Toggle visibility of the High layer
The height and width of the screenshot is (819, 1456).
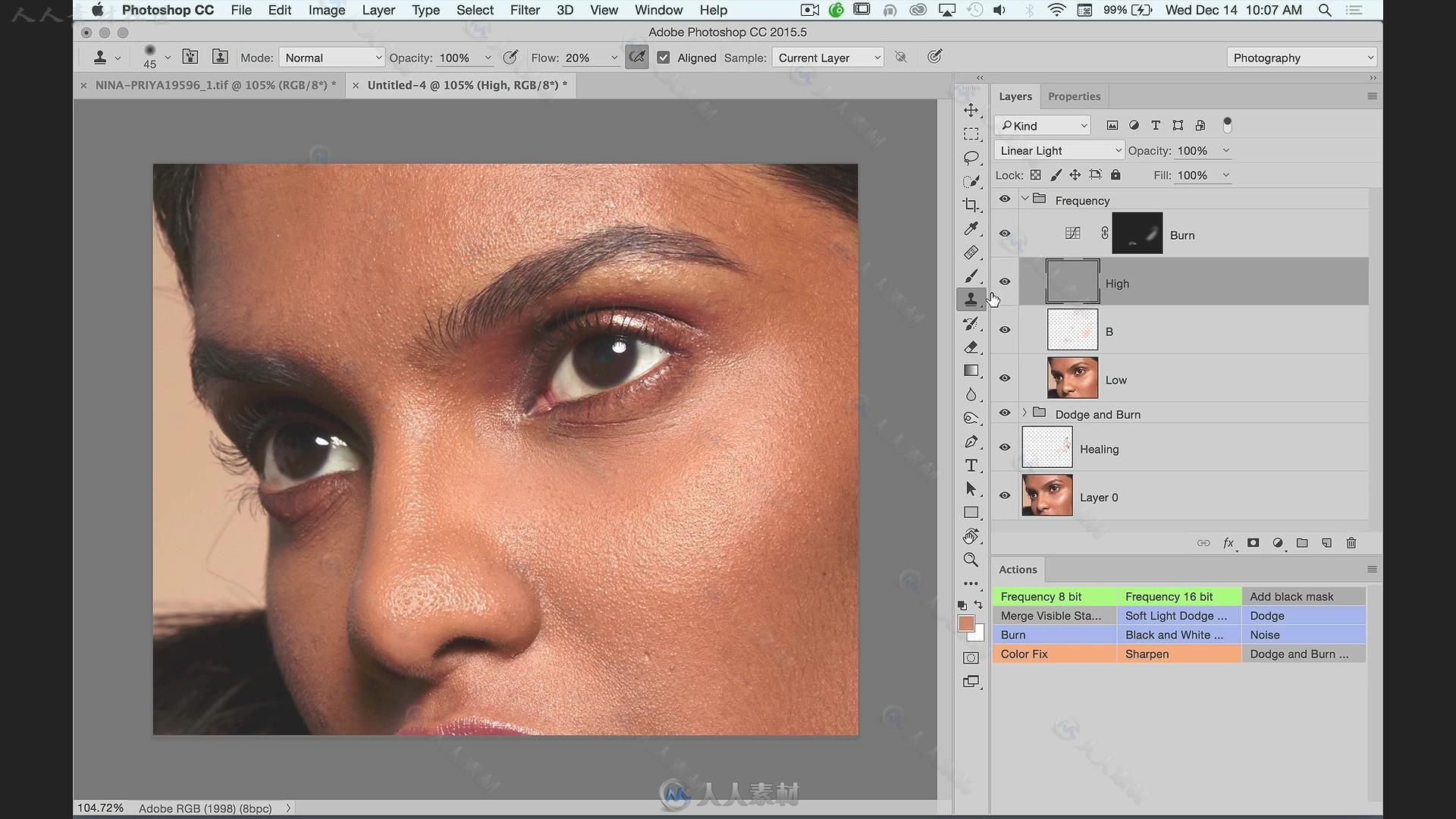(x=1005, y=281)
